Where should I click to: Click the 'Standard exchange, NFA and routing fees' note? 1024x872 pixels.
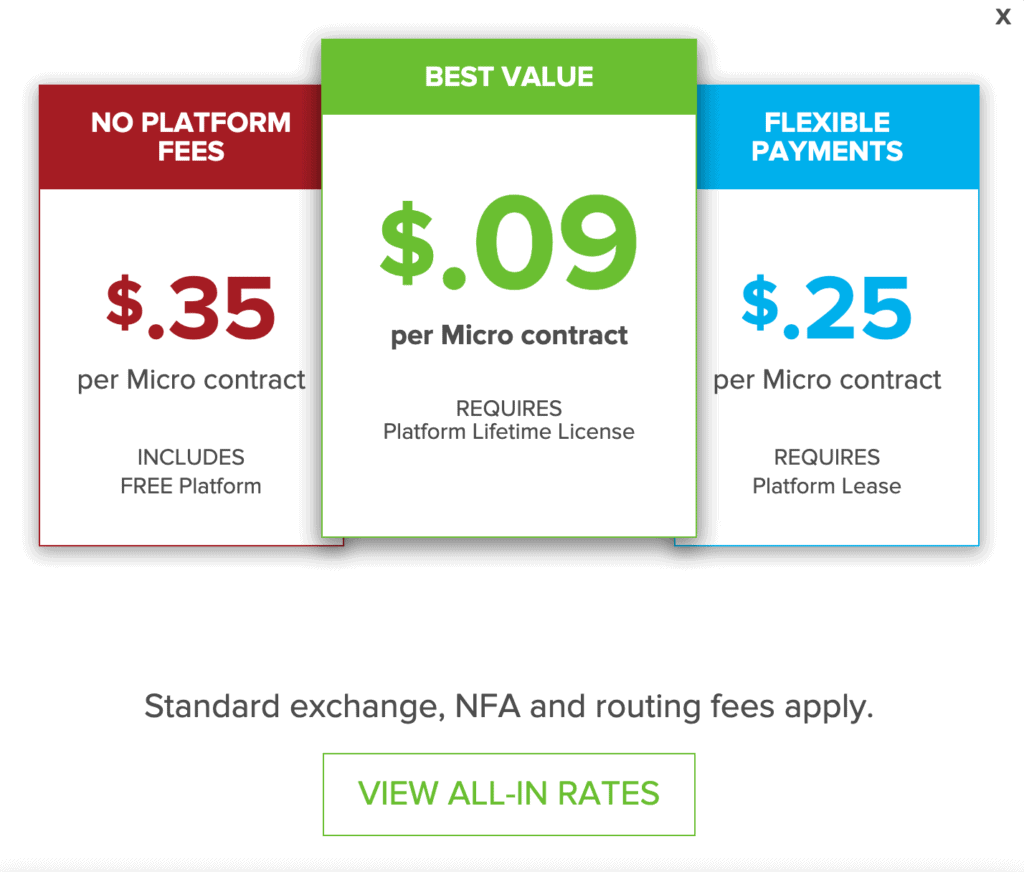pos(509,706)
